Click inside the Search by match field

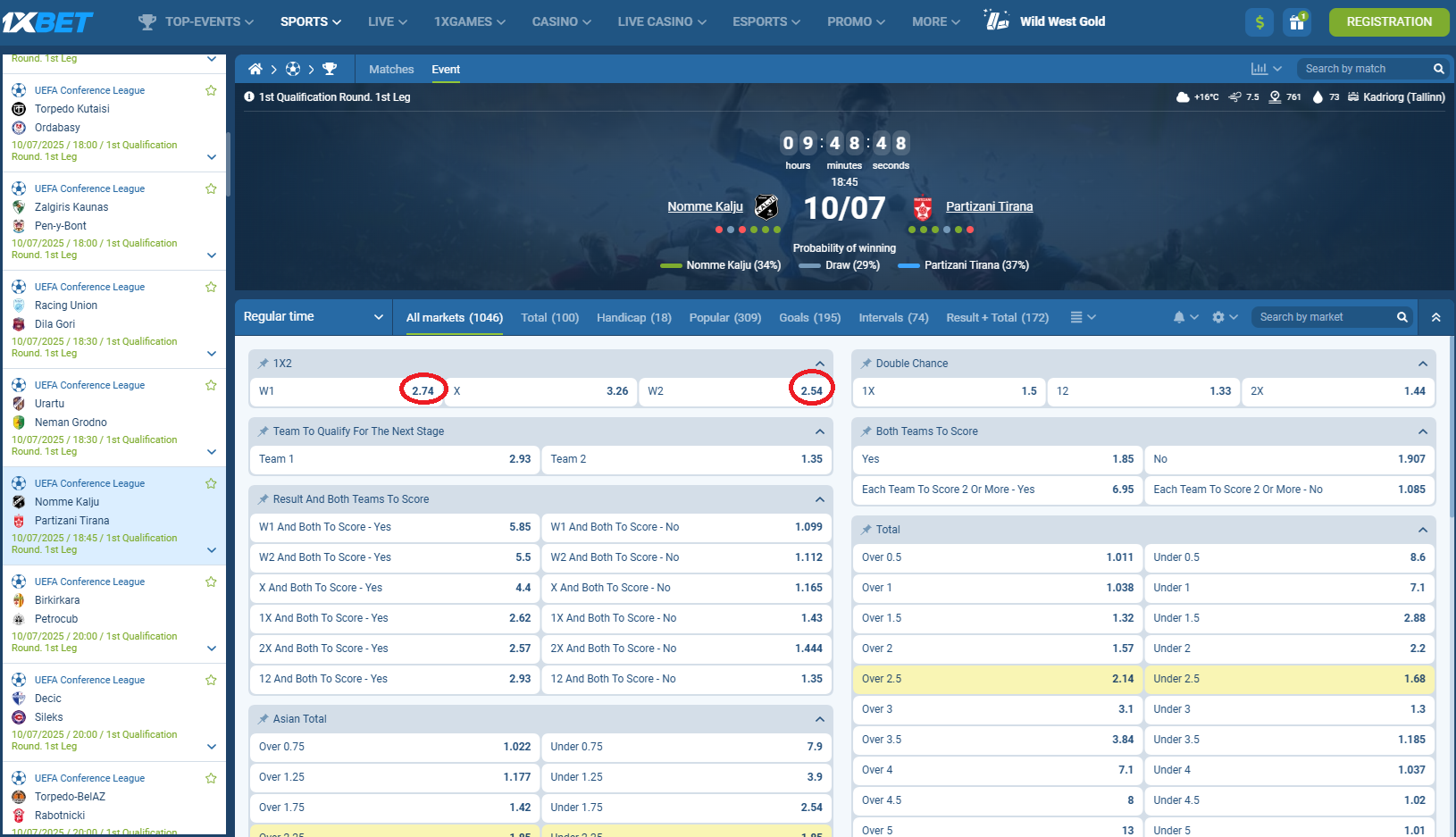(x=1363, y=69)
